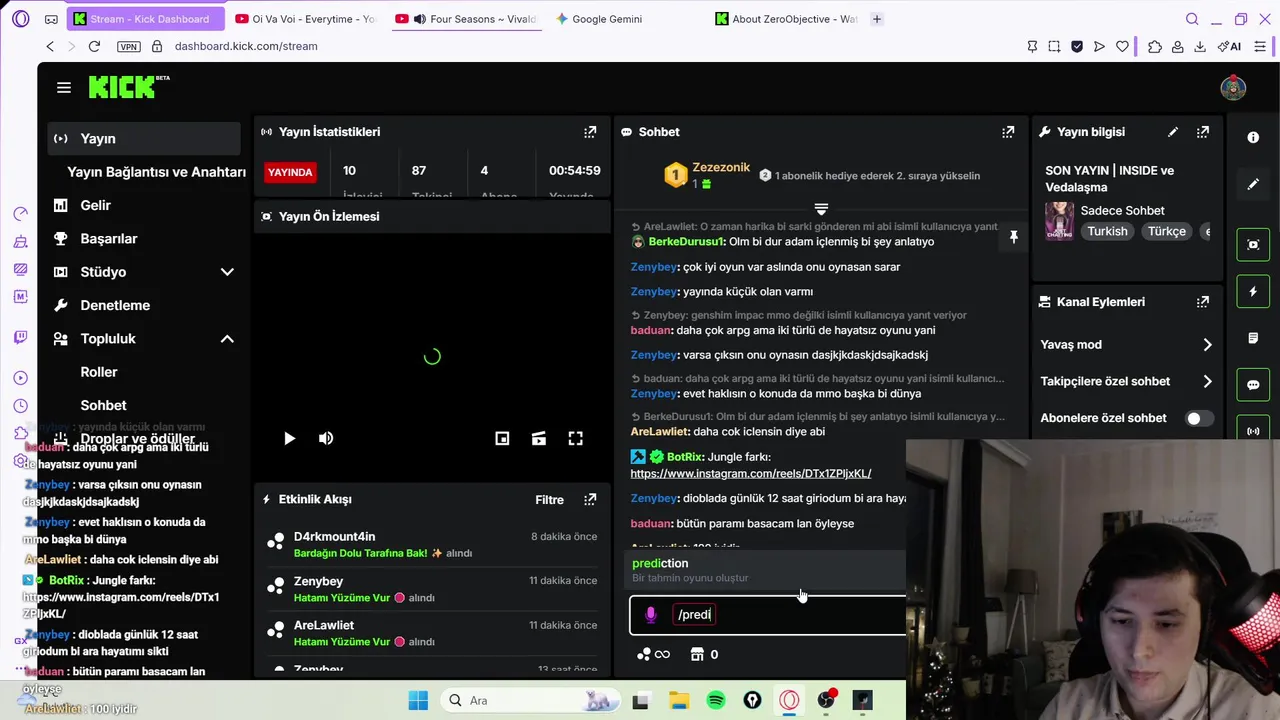Toggle the VPN badge in address bar

(x=128, y=46)
